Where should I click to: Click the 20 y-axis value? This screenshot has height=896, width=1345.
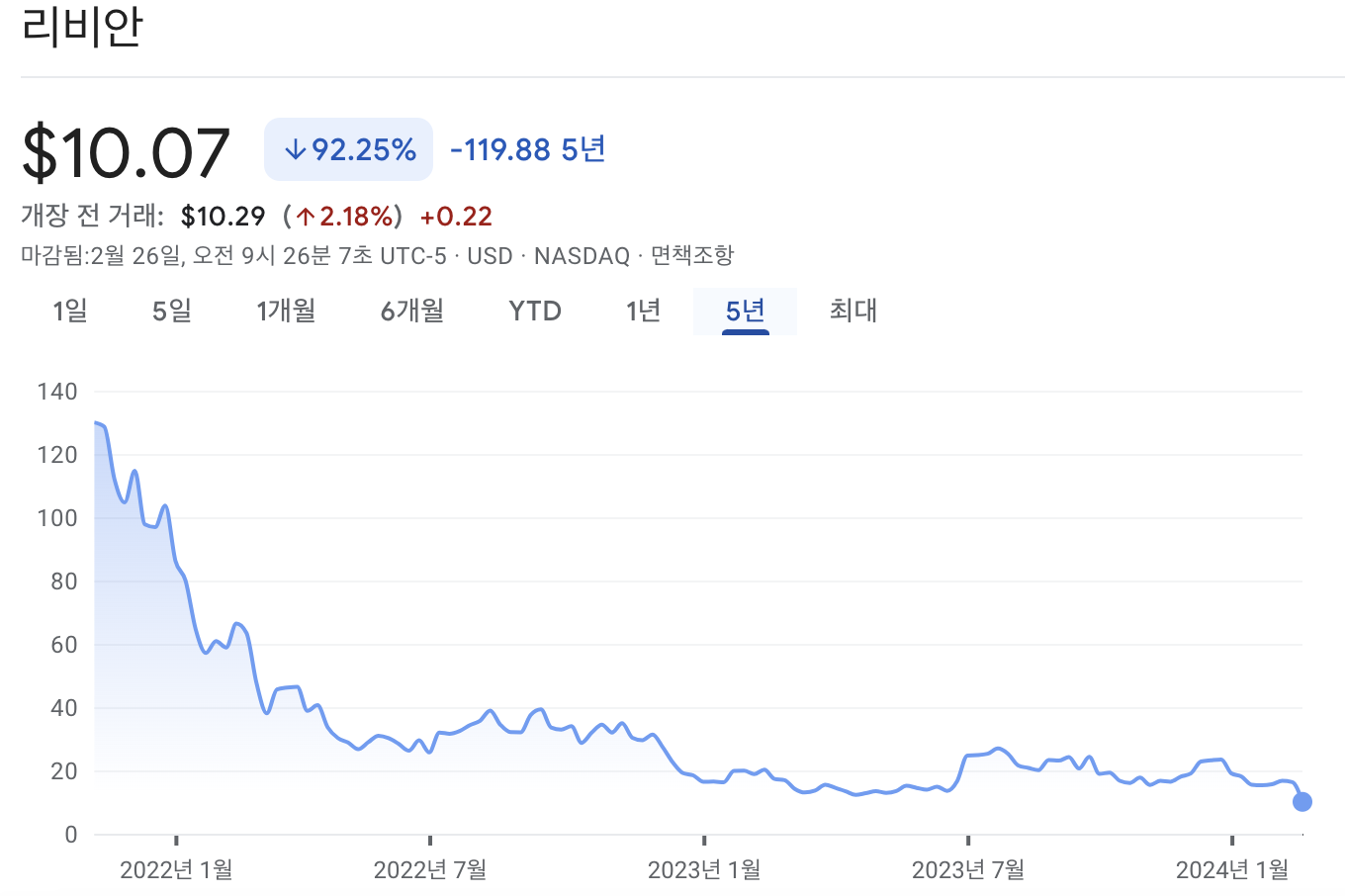click(x=64, y=771)
